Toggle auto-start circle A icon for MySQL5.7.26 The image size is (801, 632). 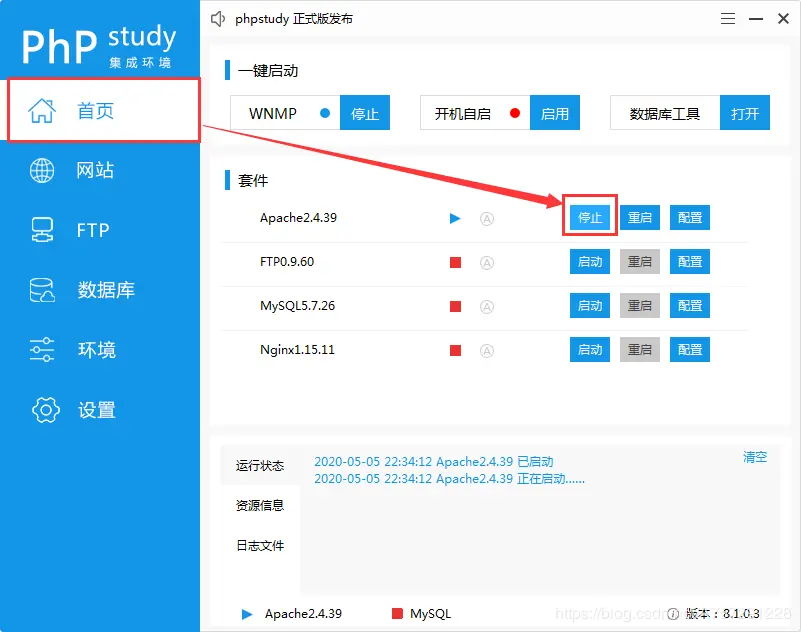[487, 307]
